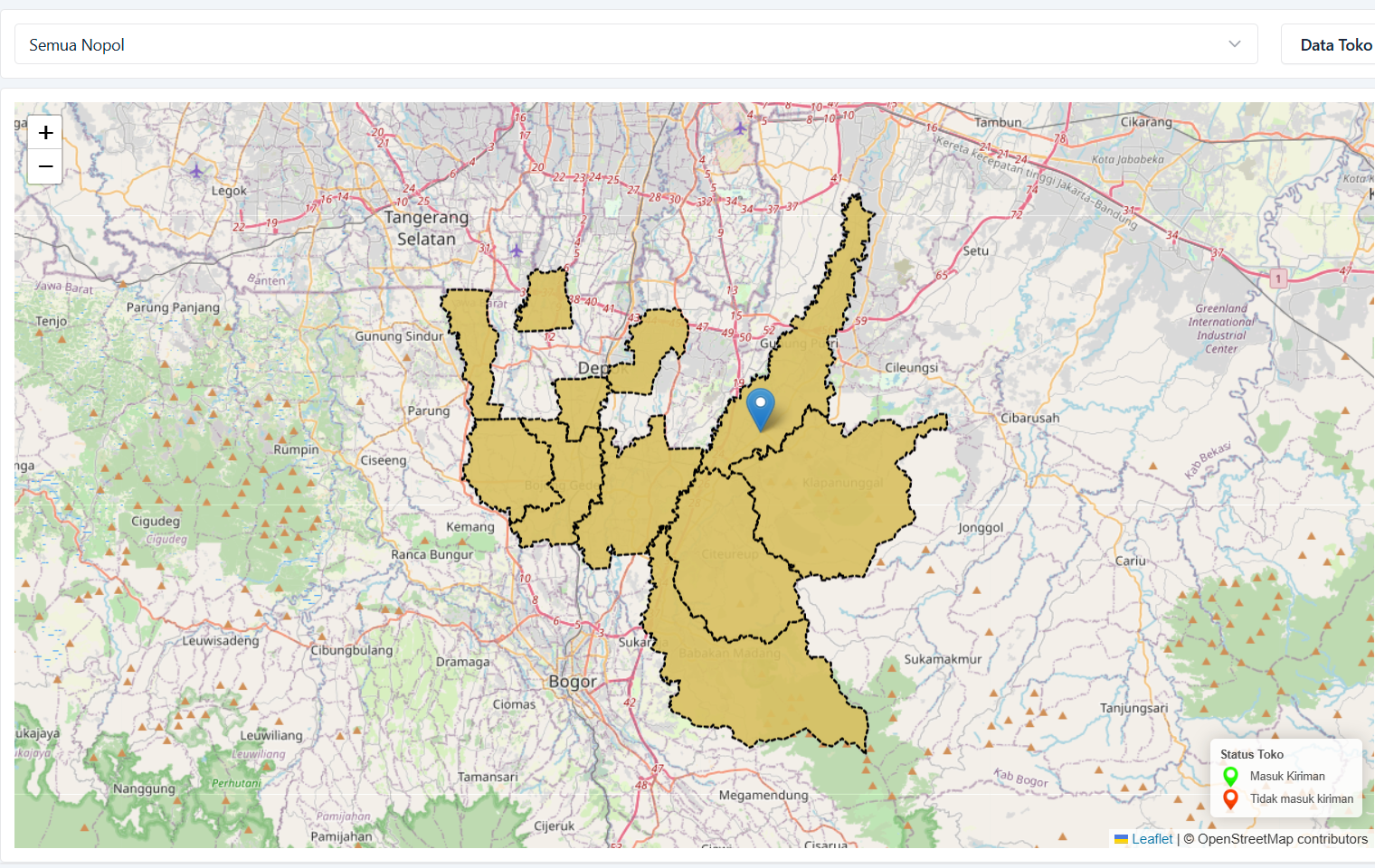
Task: Click the airport icon near Legok
Action: coord(196,170)
